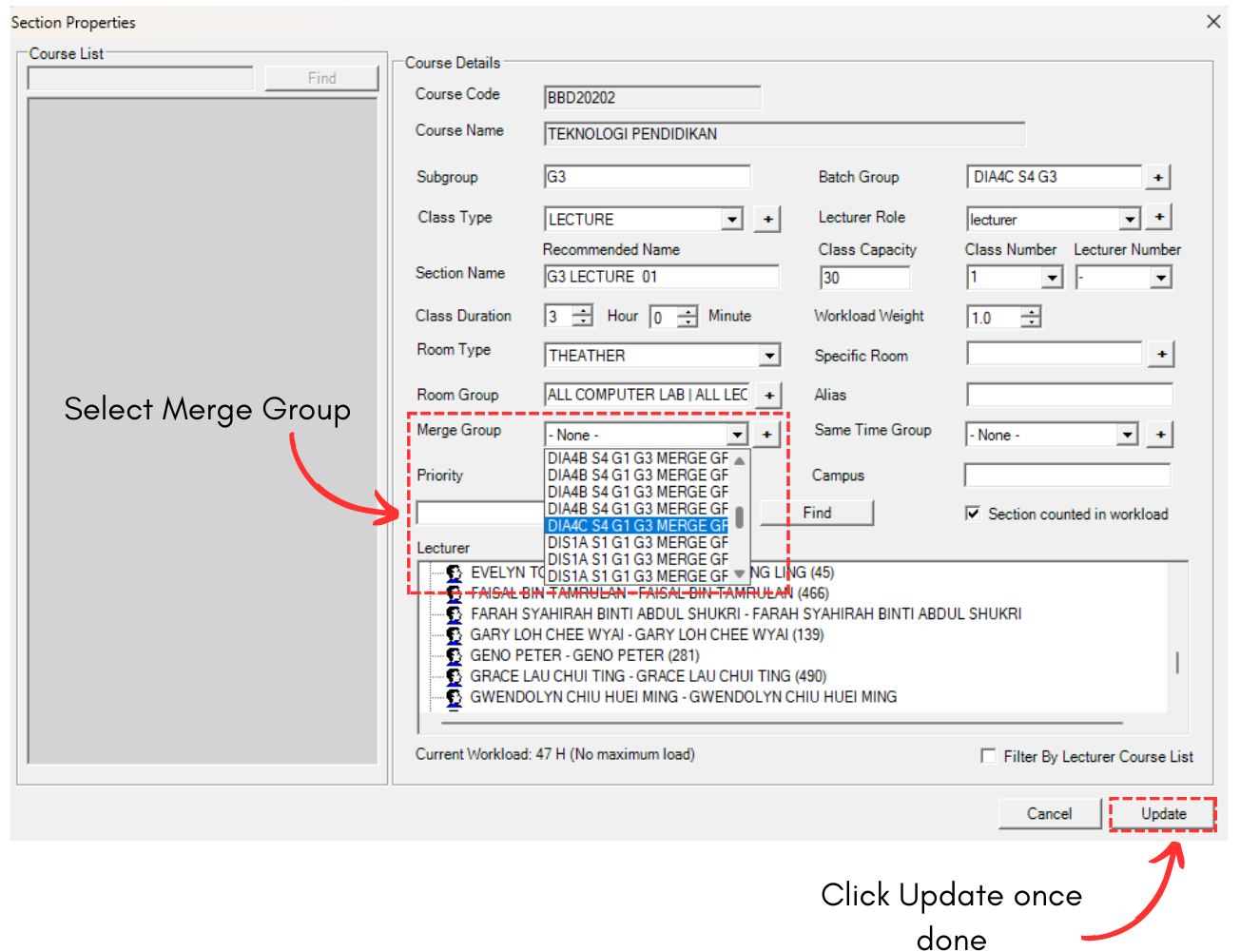
Task: Click the Update button
Action: pos(1163,814)
